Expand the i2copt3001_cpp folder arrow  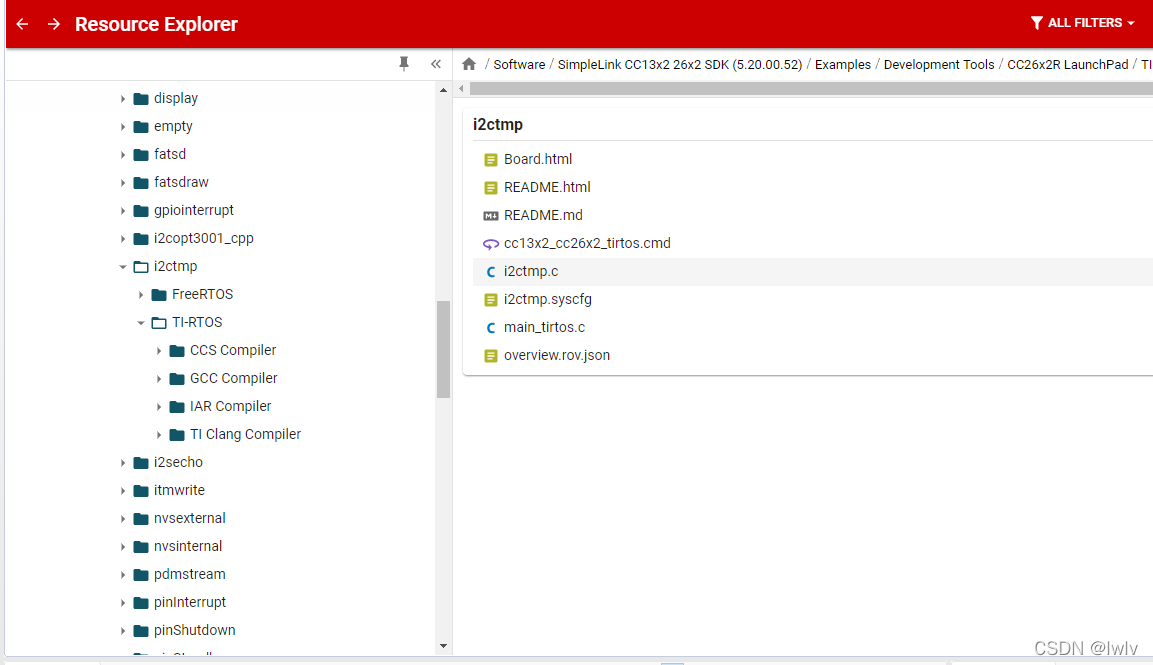[123, 238]
